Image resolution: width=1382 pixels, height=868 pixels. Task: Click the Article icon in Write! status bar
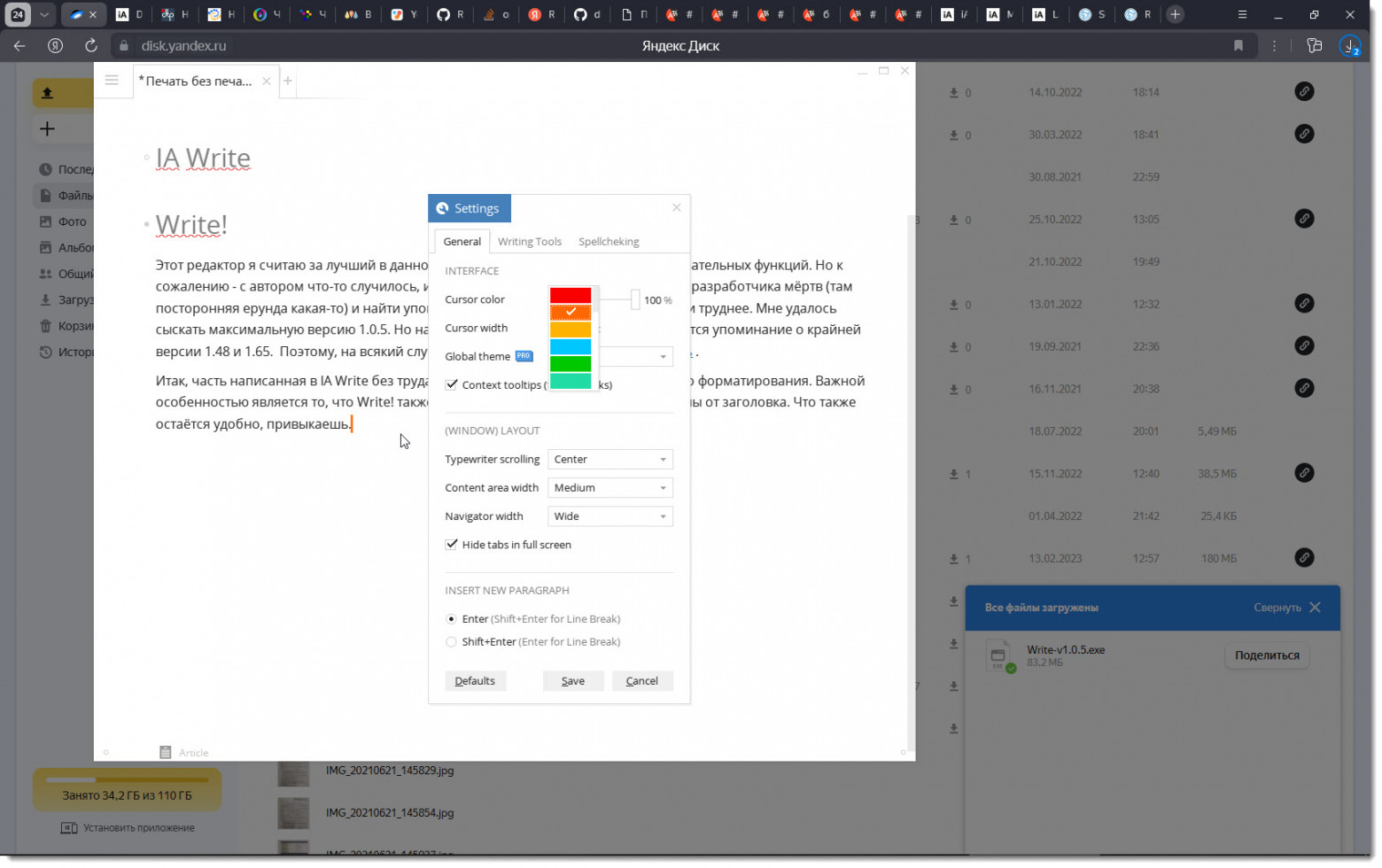[x=166, y=753]
